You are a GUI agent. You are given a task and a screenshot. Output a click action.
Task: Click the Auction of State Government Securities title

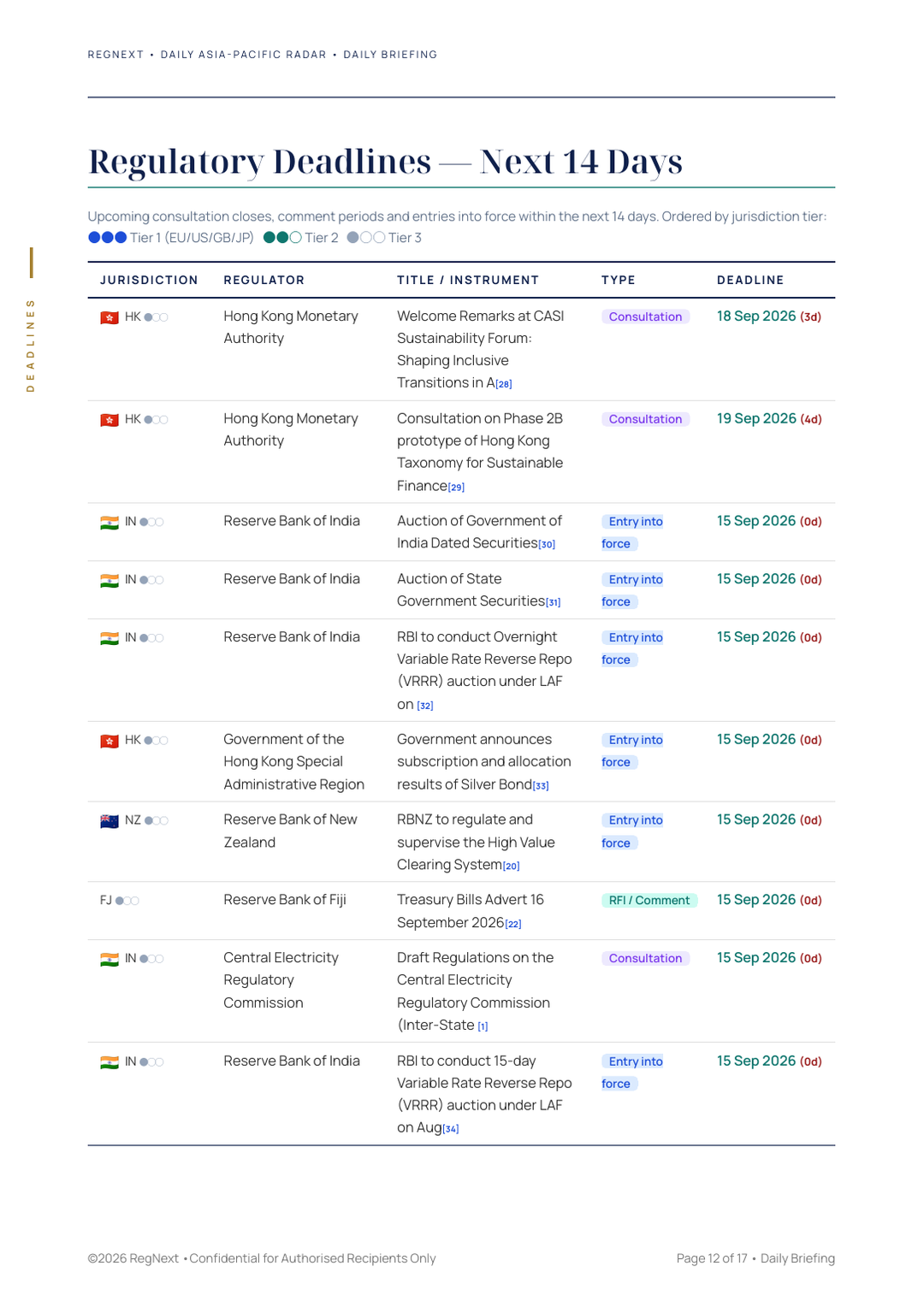(x=471, y=590)
